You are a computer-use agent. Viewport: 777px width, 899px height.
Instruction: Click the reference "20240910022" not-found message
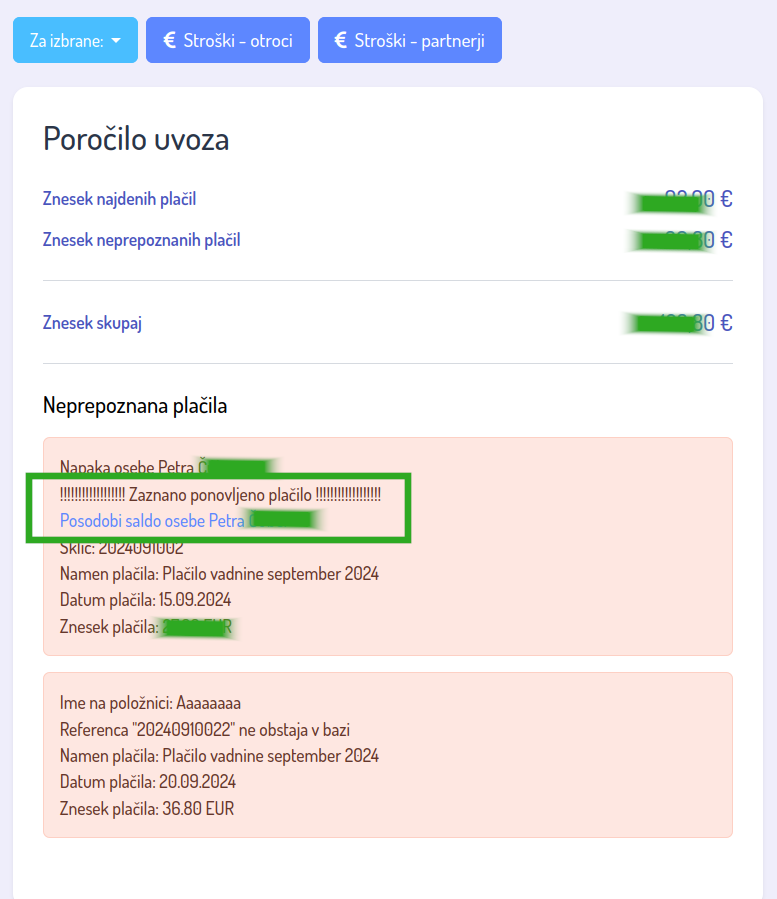tap(205, 730)
